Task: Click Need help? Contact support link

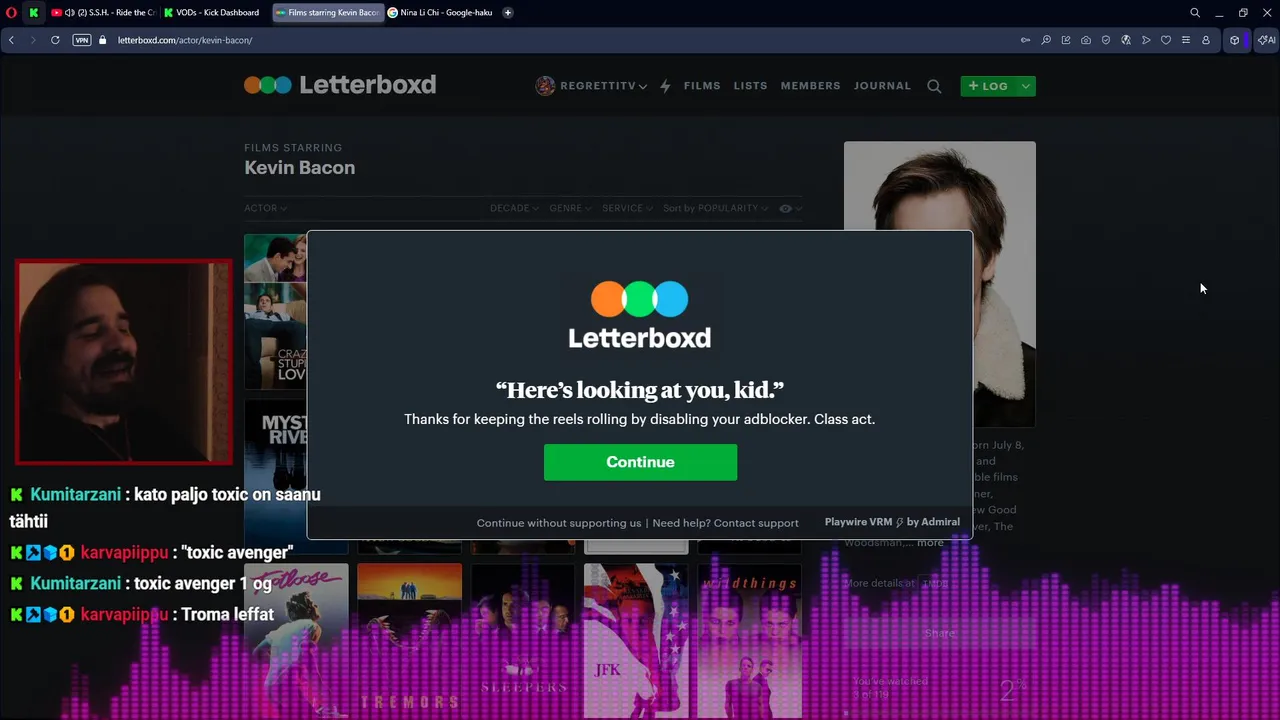Action: point(726,523)
